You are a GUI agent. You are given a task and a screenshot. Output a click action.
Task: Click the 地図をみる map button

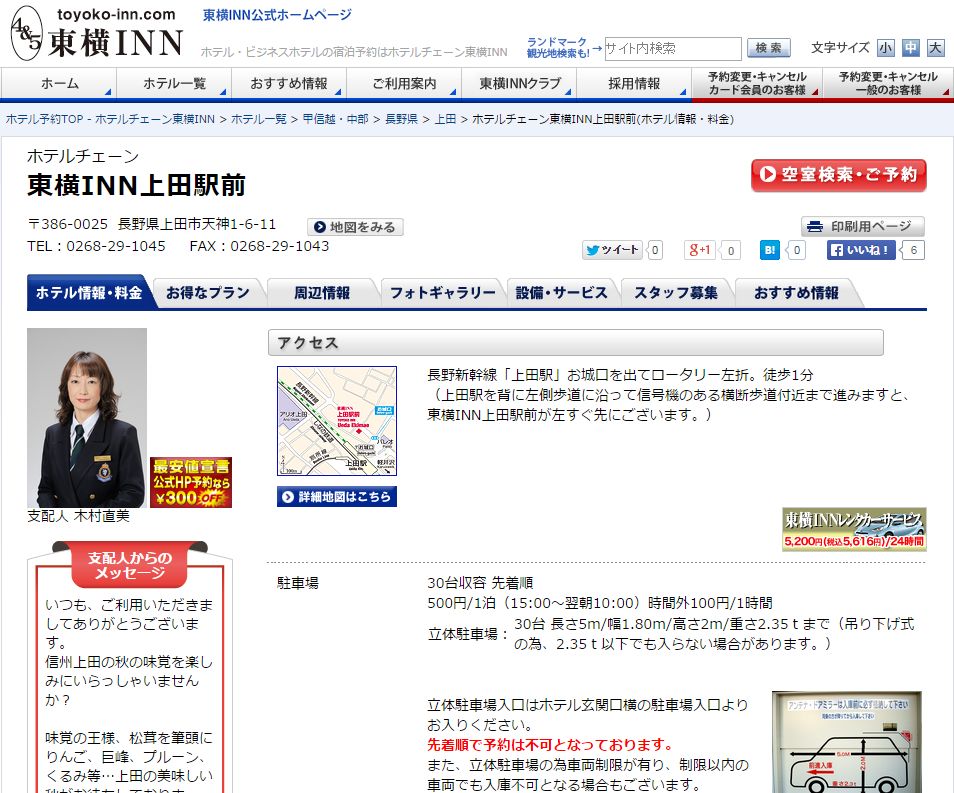click(355, 227)
